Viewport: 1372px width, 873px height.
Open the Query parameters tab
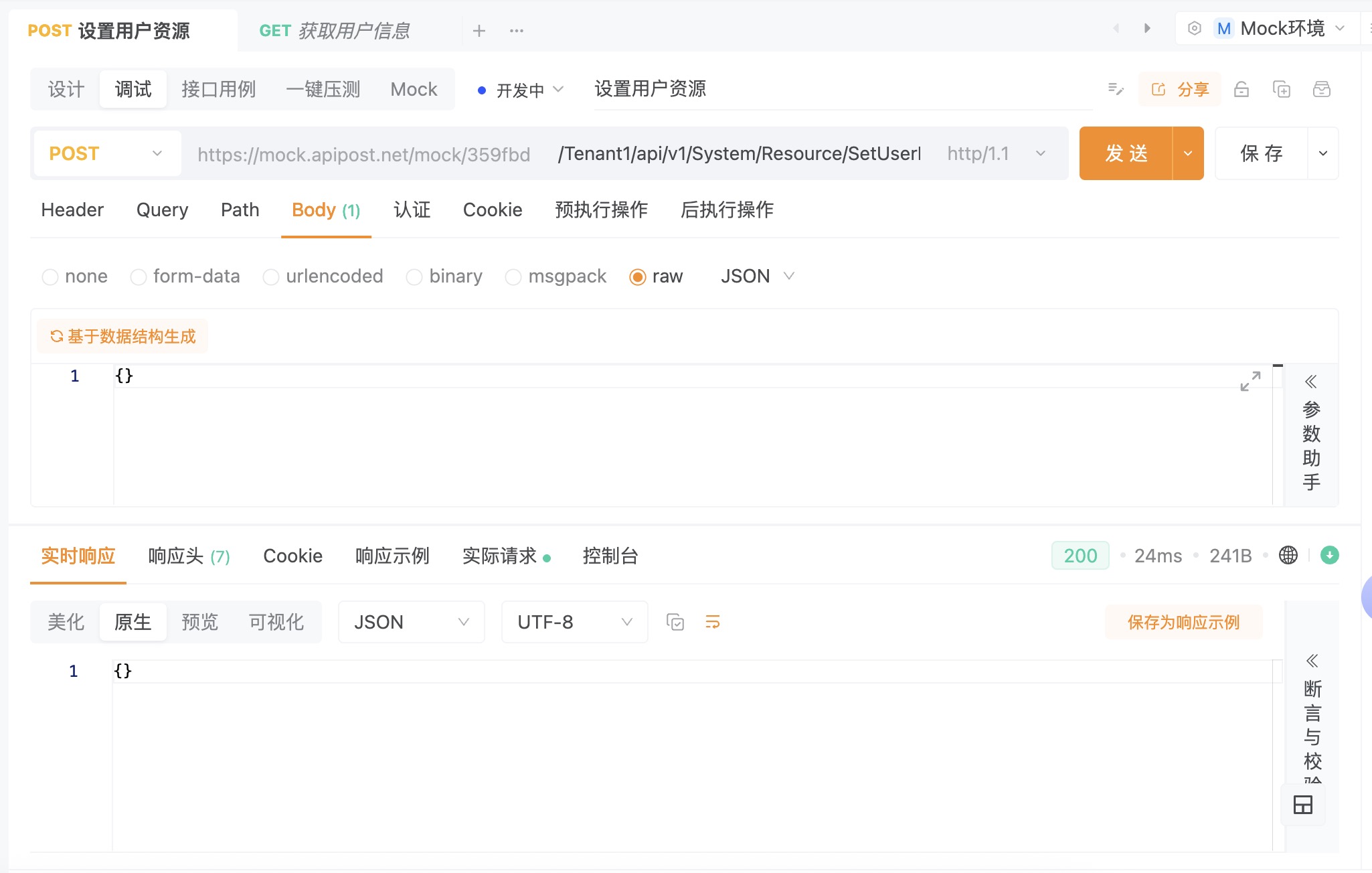tap(163, 210)
